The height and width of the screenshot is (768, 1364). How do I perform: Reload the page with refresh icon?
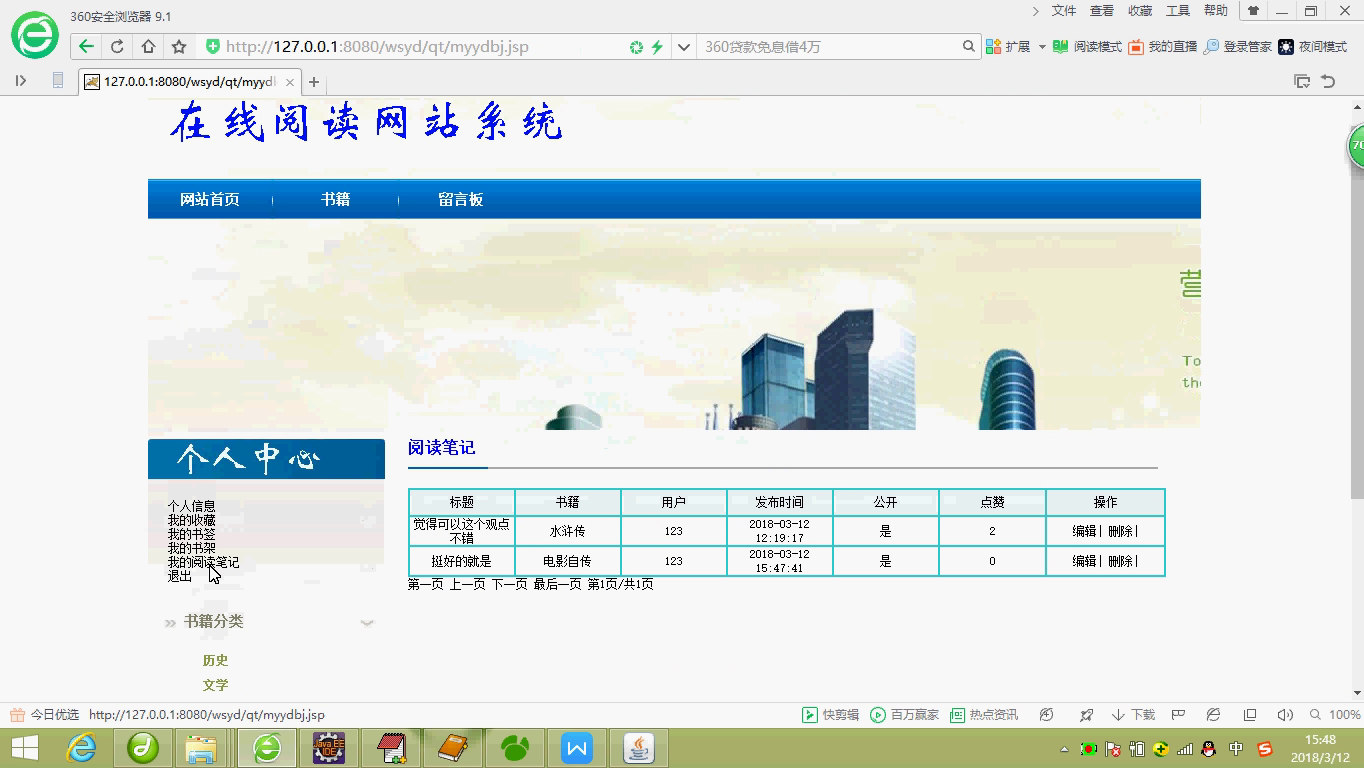tap(117, 46)
